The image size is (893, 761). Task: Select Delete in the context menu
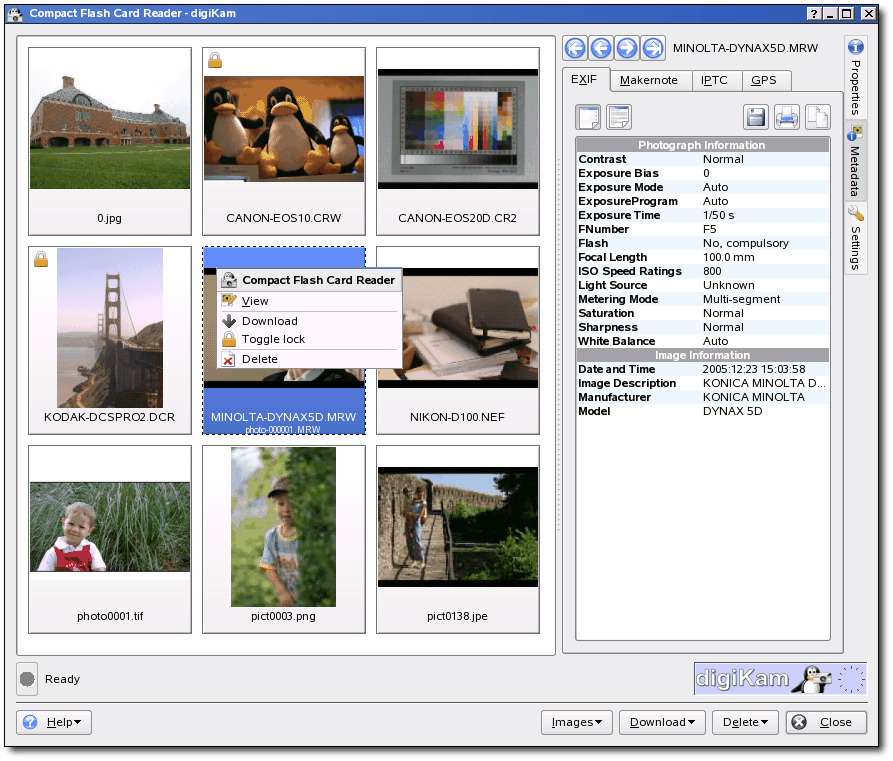pos(309,359)
